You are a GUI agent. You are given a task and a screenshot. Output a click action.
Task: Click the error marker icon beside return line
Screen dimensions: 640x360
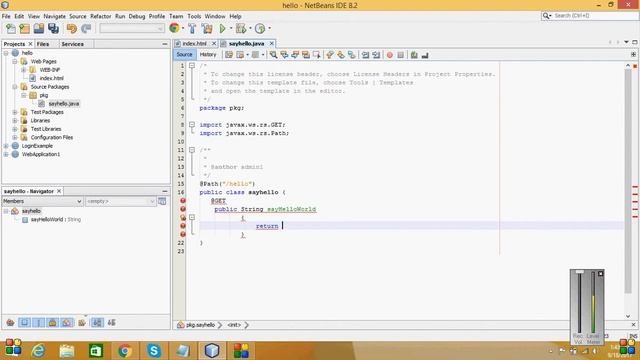[183, 226]
